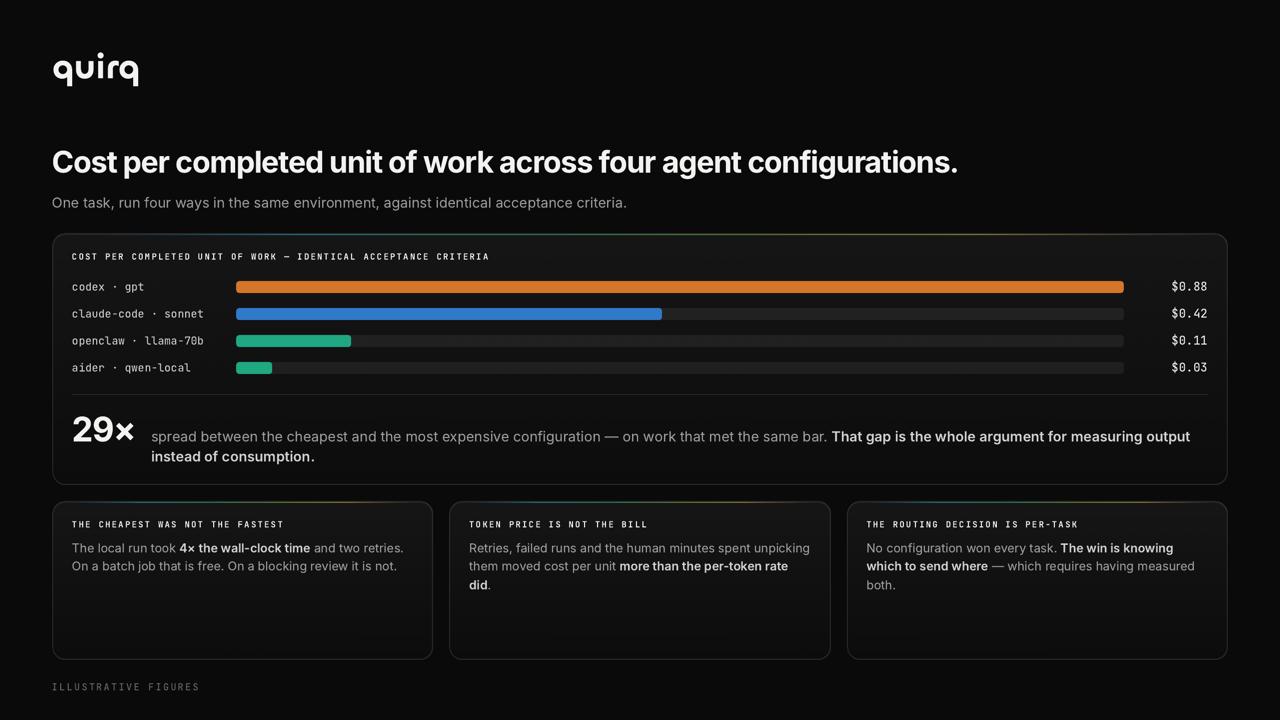This screenshot has width=1280, height=720.
Task: Click the green openclaw · llama-70b bar
Action: [x=293, y=341]
